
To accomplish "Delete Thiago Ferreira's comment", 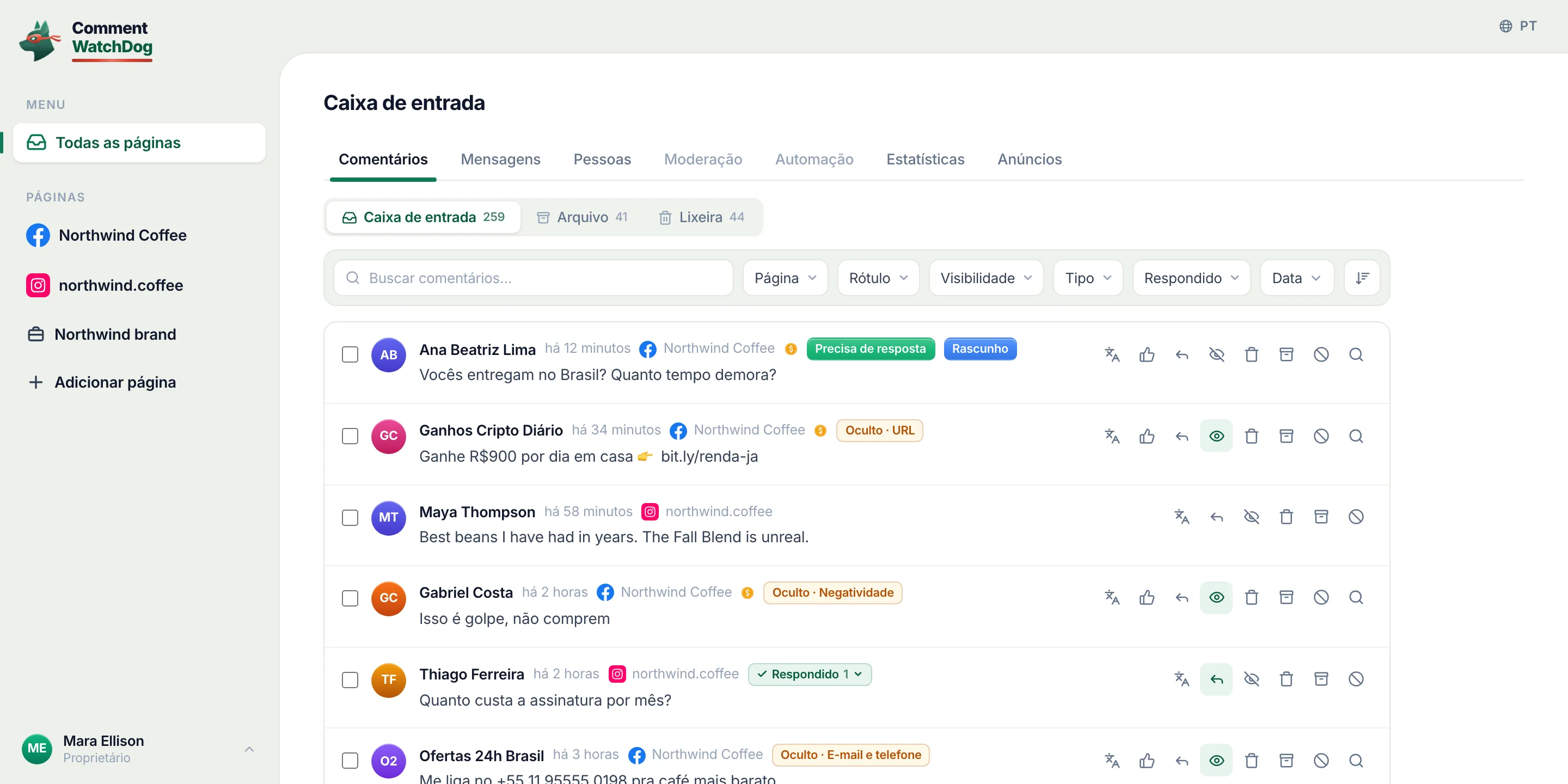I will [x=1286, y=679].
